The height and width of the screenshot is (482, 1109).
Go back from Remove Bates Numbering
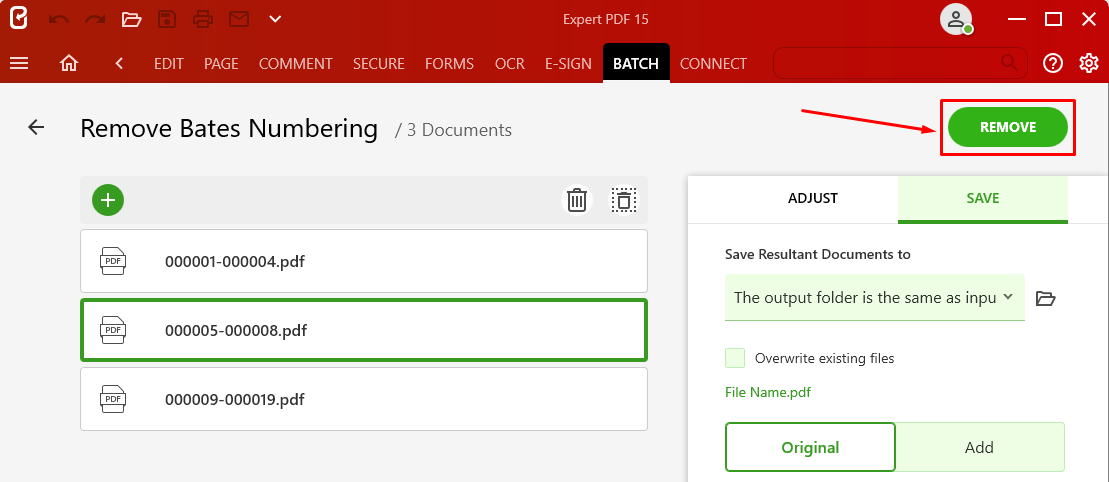coord(36,127)
